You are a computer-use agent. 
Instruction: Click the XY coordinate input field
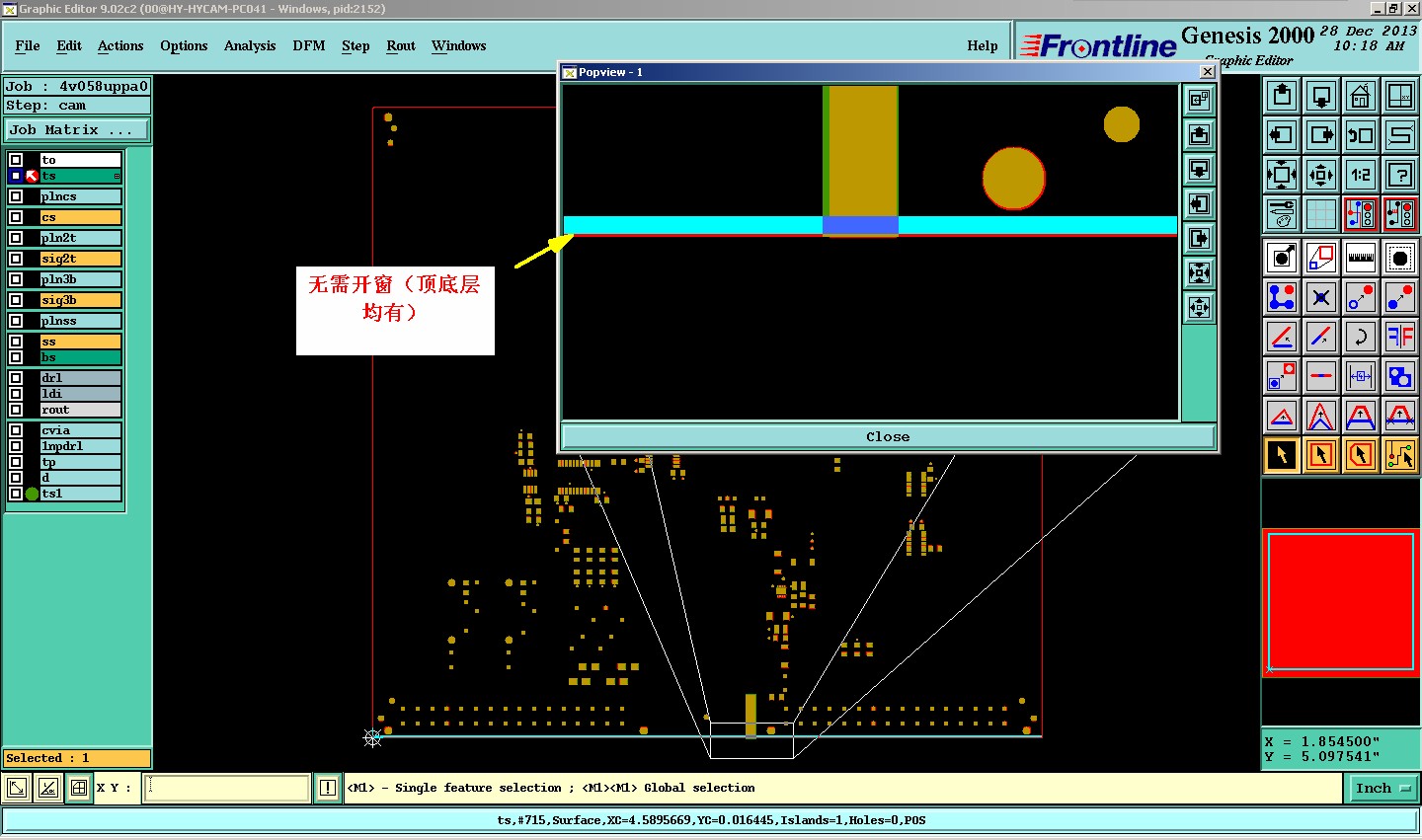(227, 788)
